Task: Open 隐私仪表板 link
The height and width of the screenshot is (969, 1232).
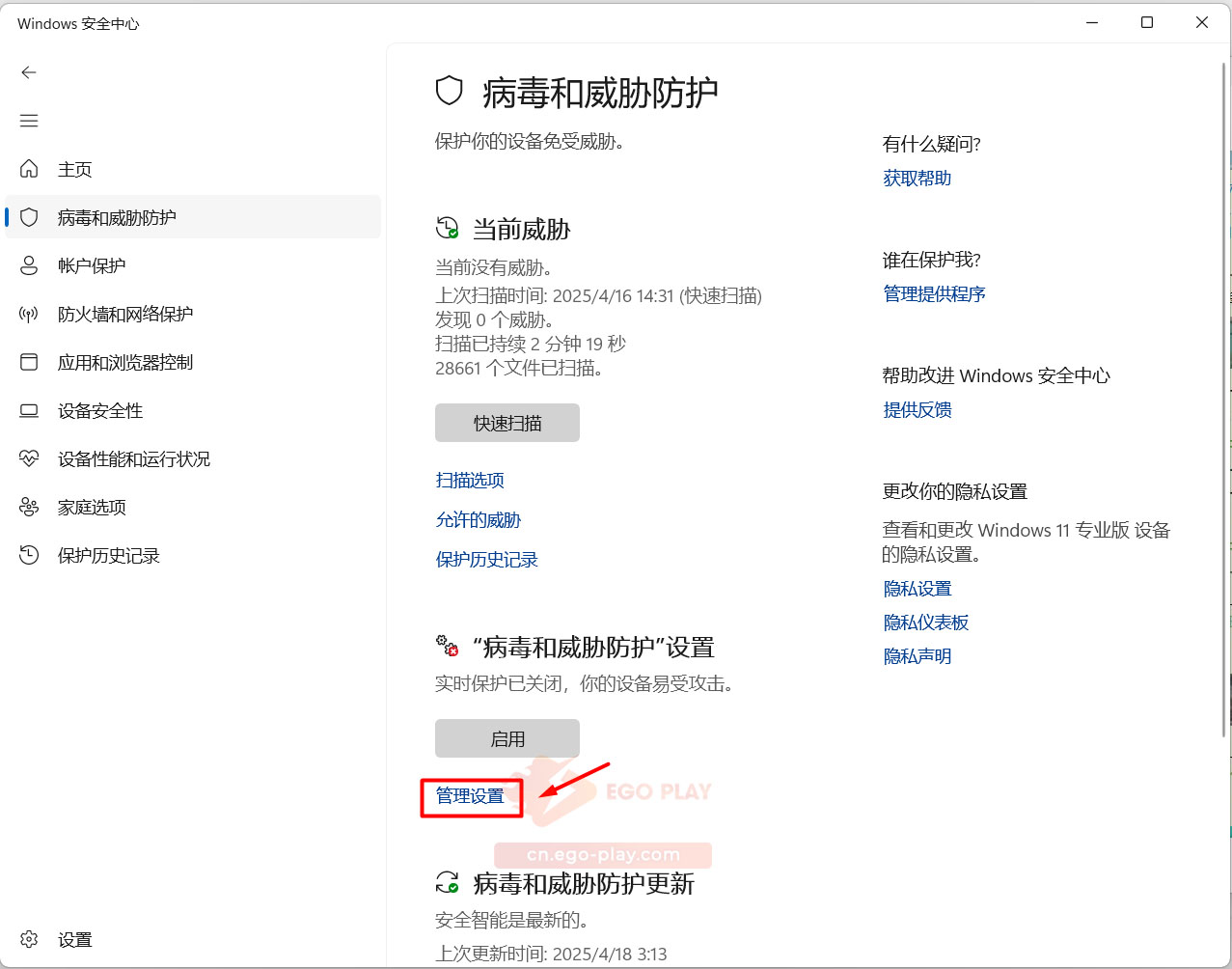Action: click(x=926, y=622)
